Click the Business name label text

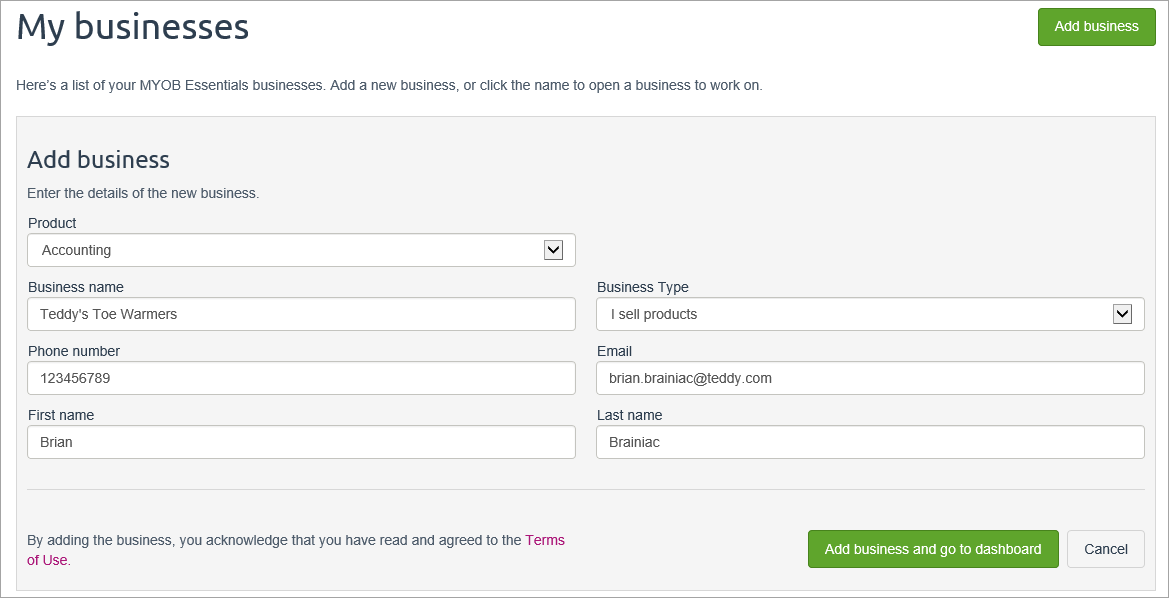[76, 287]
